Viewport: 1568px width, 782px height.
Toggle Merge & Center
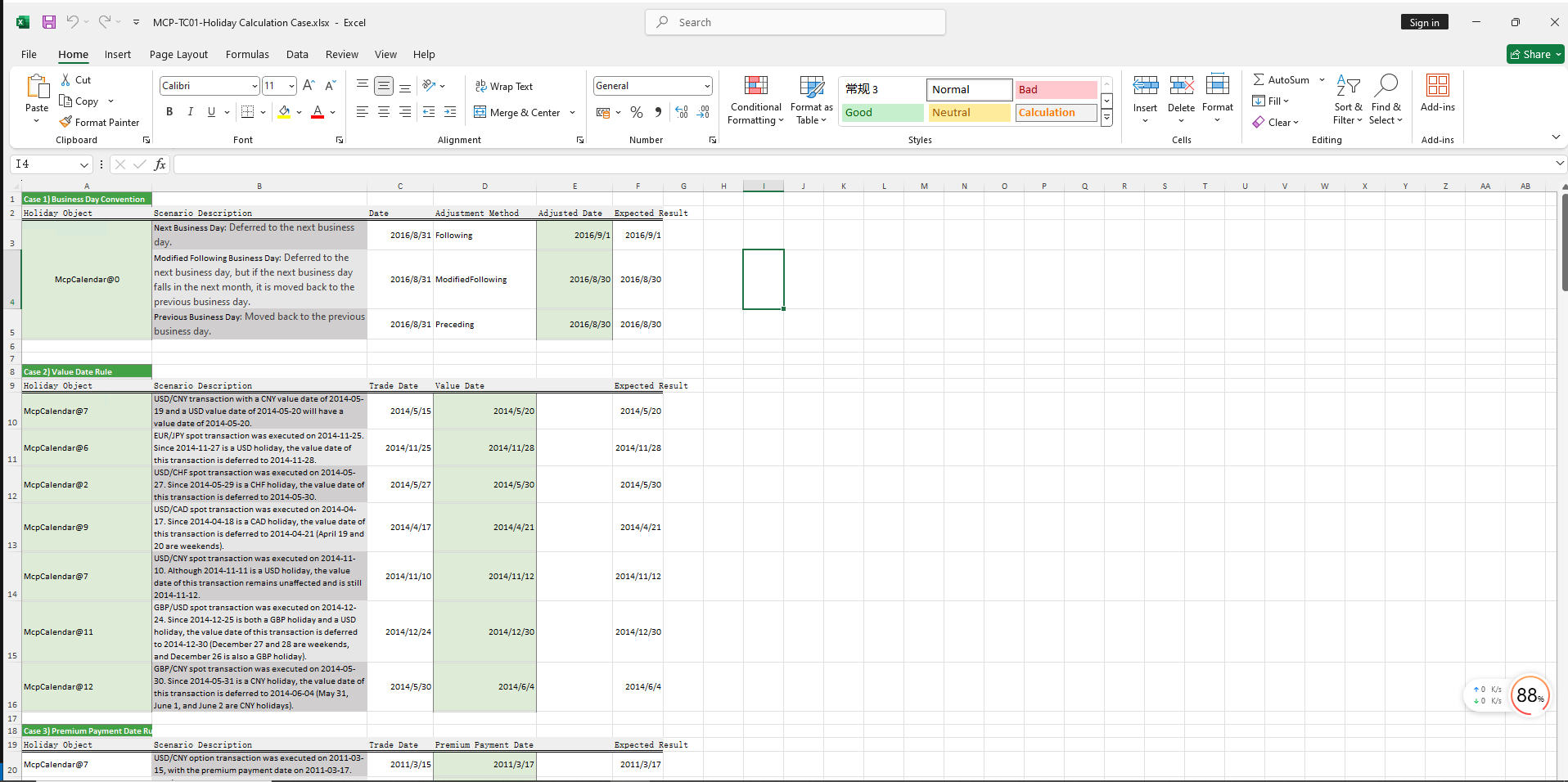(517, 112)
